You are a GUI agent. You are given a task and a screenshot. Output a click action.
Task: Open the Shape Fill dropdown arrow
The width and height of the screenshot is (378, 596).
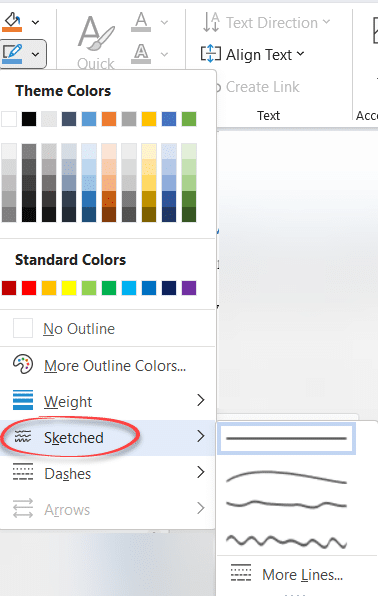tap(35, 22)
